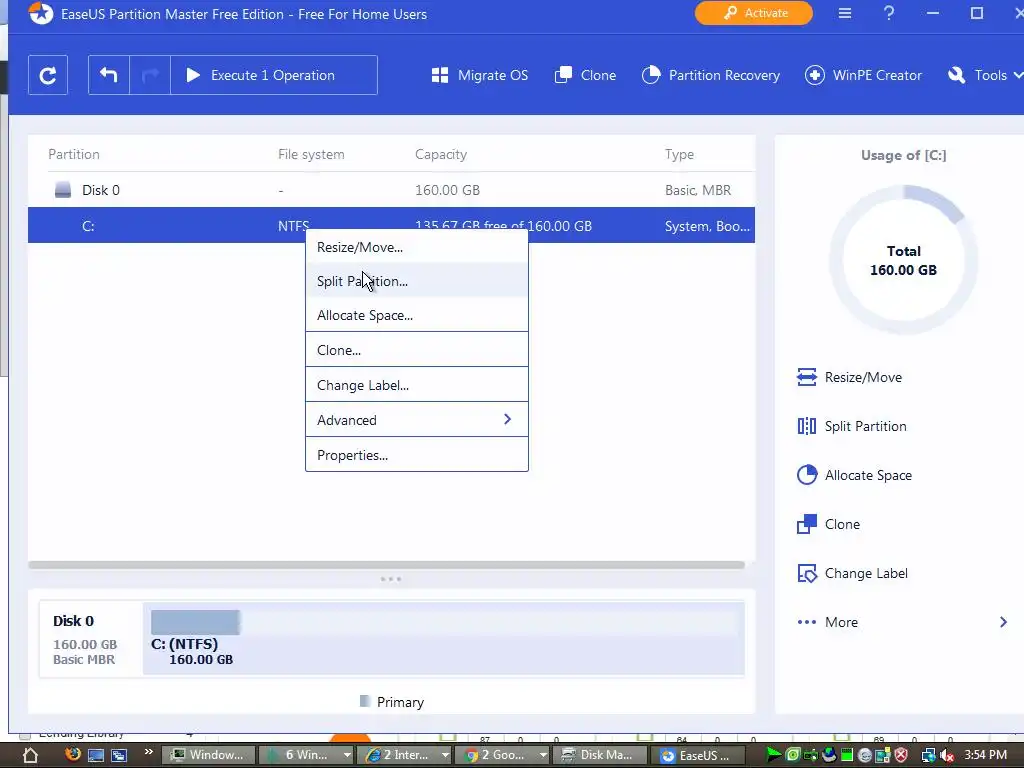Select the C: partition row
Viewport: 1024px width, 768px height.
point(391,225)
